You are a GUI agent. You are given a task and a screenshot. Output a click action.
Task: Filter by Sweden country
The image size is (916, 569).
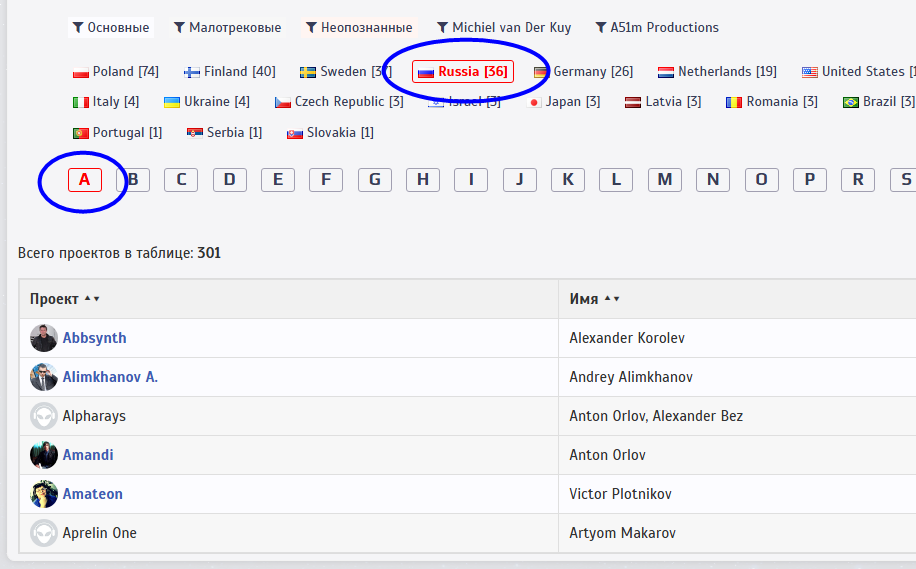click(345, 72)
